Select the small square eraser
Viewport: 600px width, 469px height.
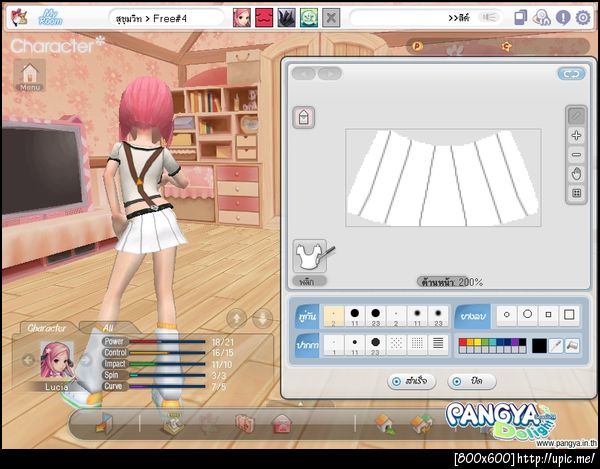[548, 315]
